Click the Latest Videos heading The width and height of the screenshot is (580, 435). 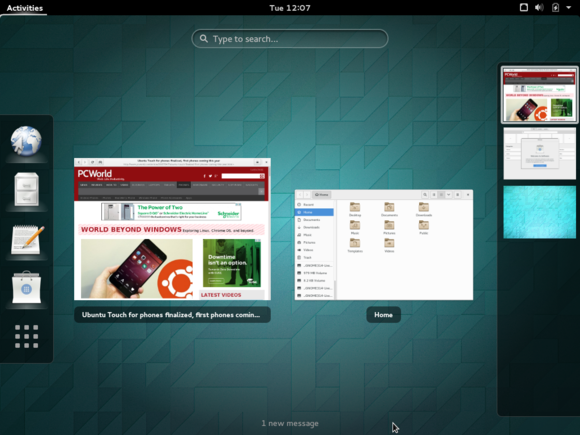point(221,295)
